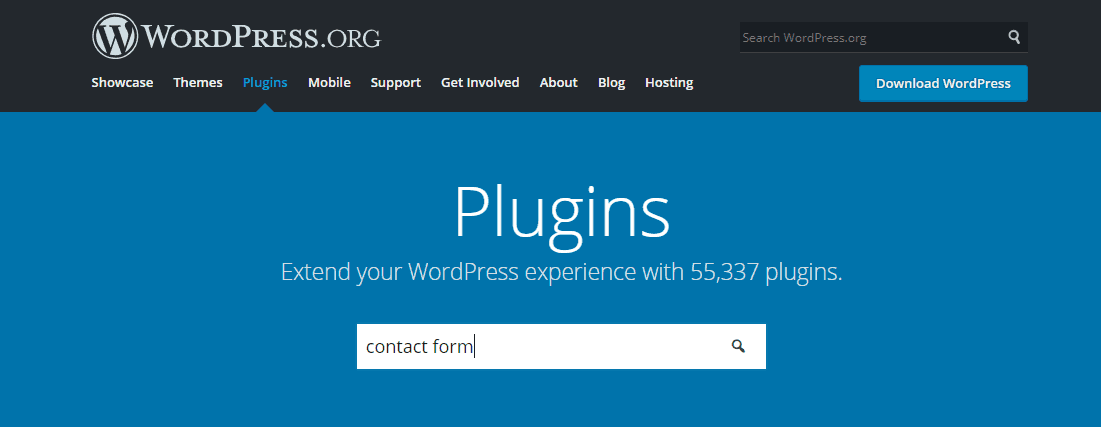Click the WordPress circular W logo
This screenshot has height=427, width=1101.
pos(115,37)
